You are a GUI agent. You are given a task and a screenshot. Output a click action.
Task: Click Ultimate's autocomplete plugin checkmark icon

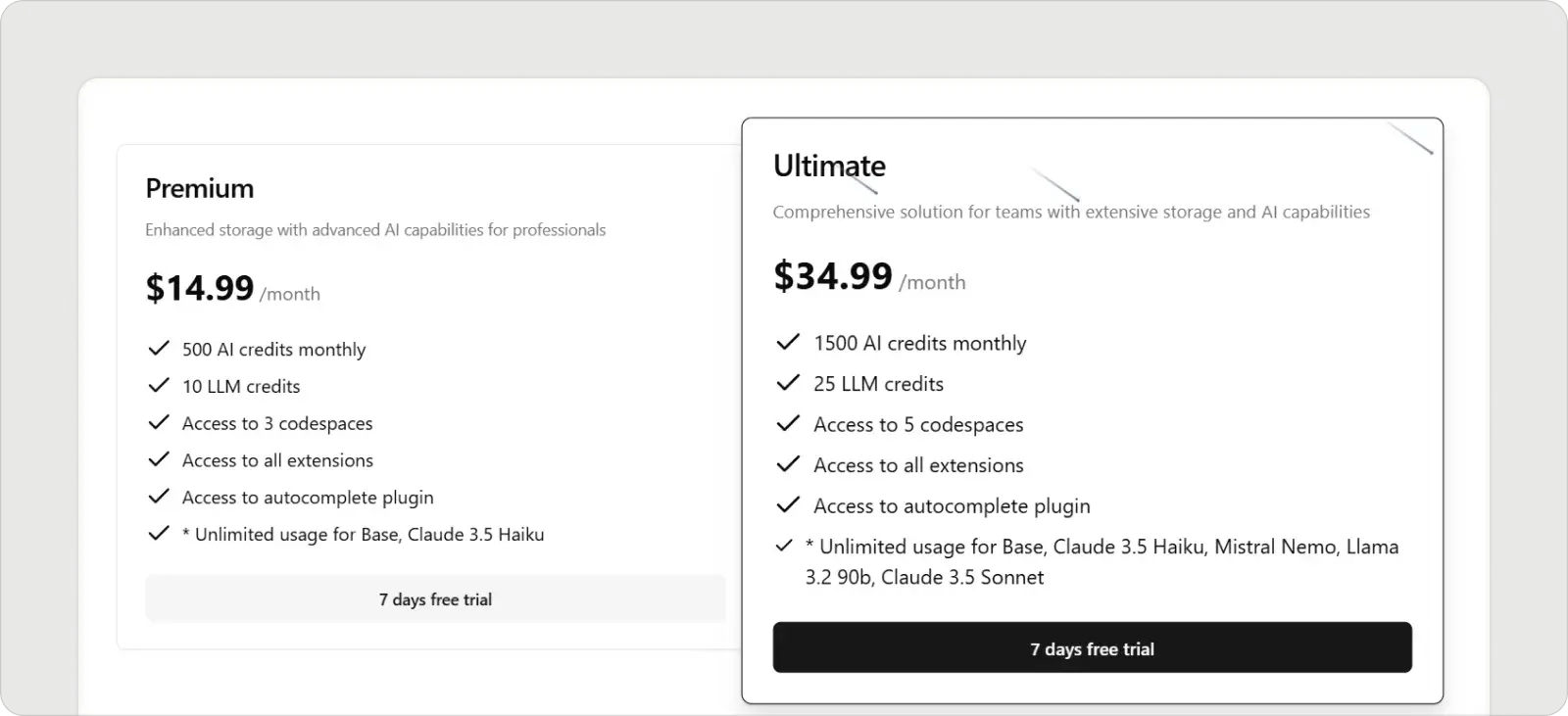coord(788,505)
